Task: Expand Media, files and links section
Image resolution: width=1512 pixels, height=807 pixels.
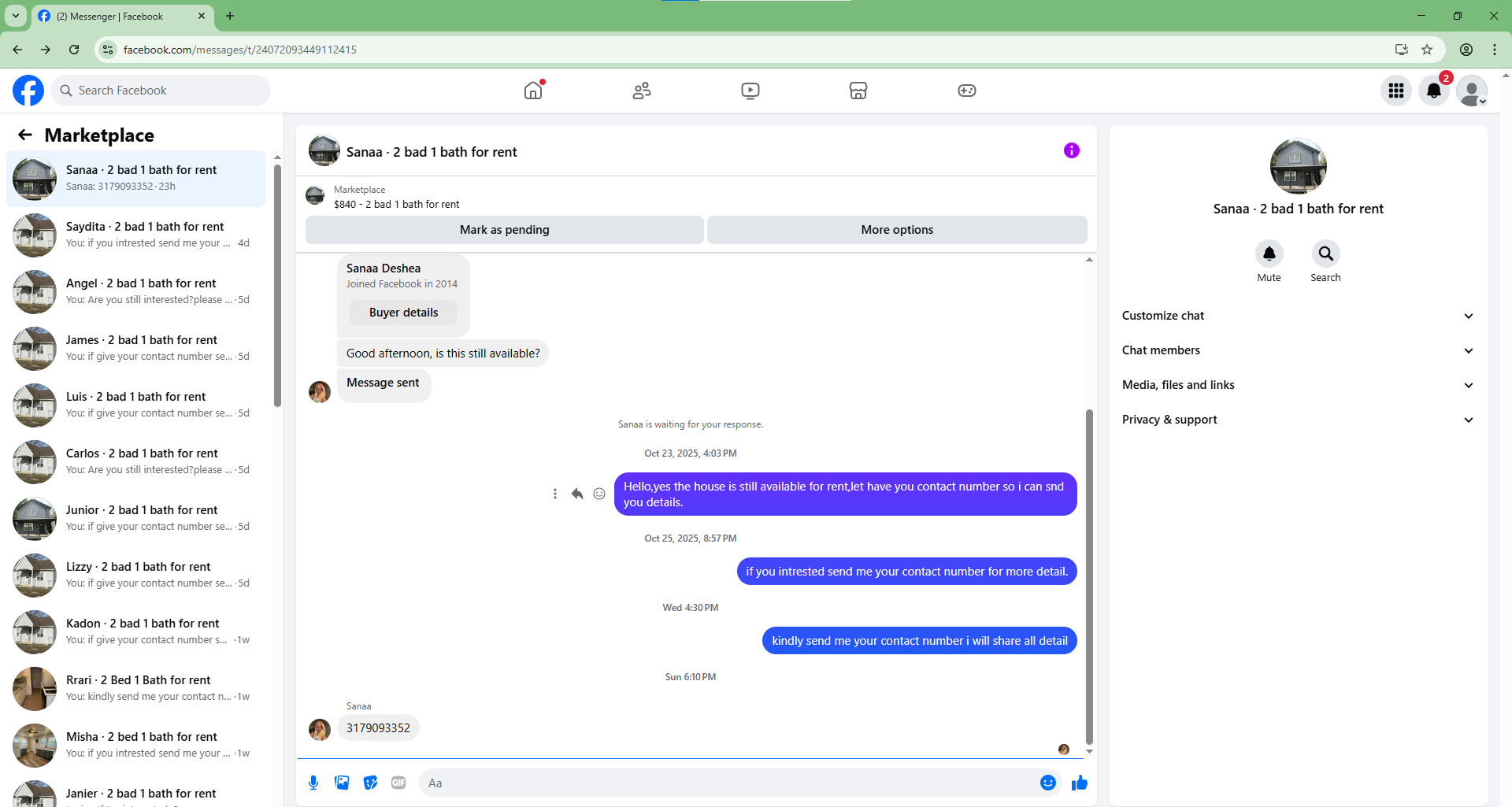Action: click(1298, 385)
